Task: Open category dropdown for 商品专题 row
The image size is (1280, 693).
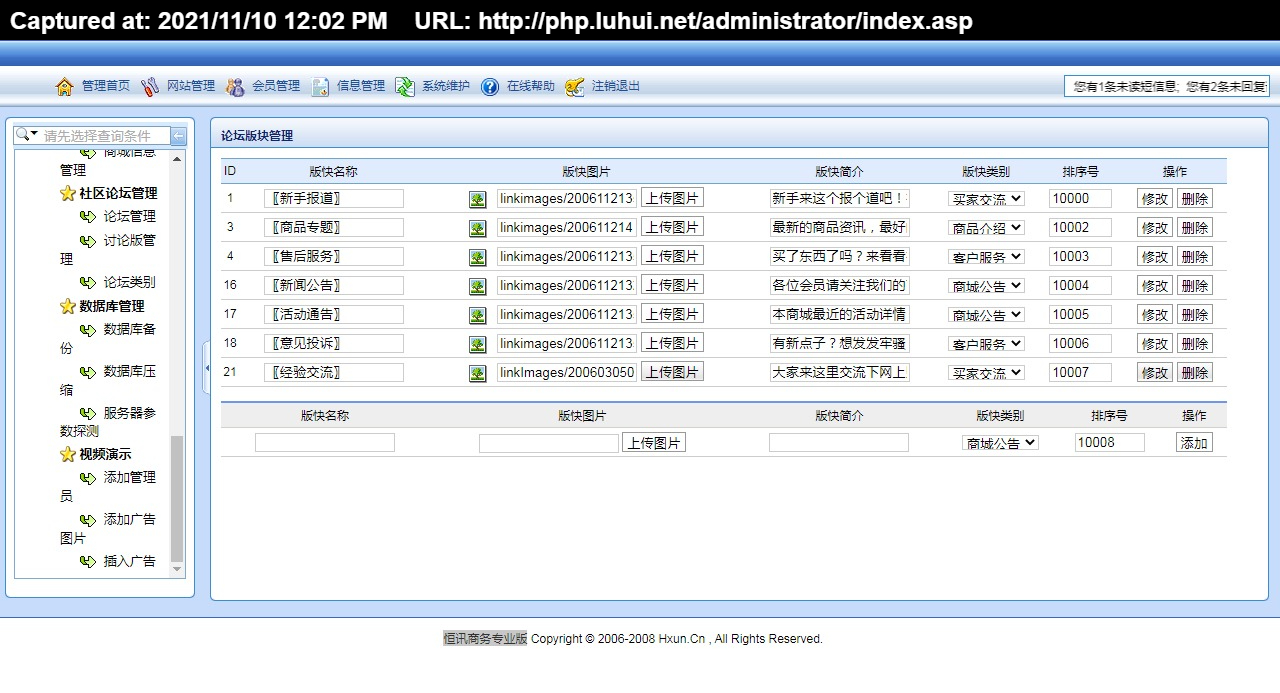Action: coord(986,228)
